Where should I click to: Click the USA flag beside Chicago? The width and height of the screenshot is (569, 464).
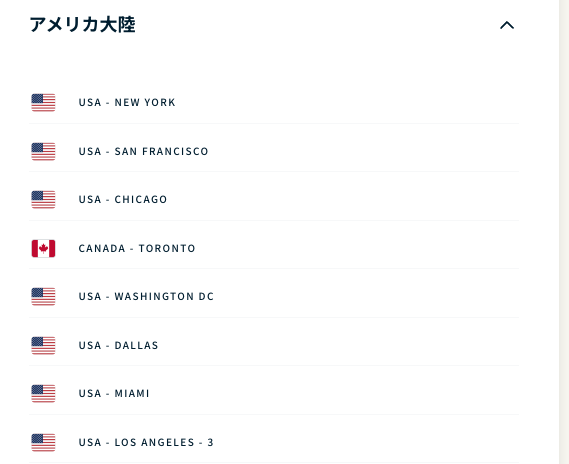(x=43, y=200)
